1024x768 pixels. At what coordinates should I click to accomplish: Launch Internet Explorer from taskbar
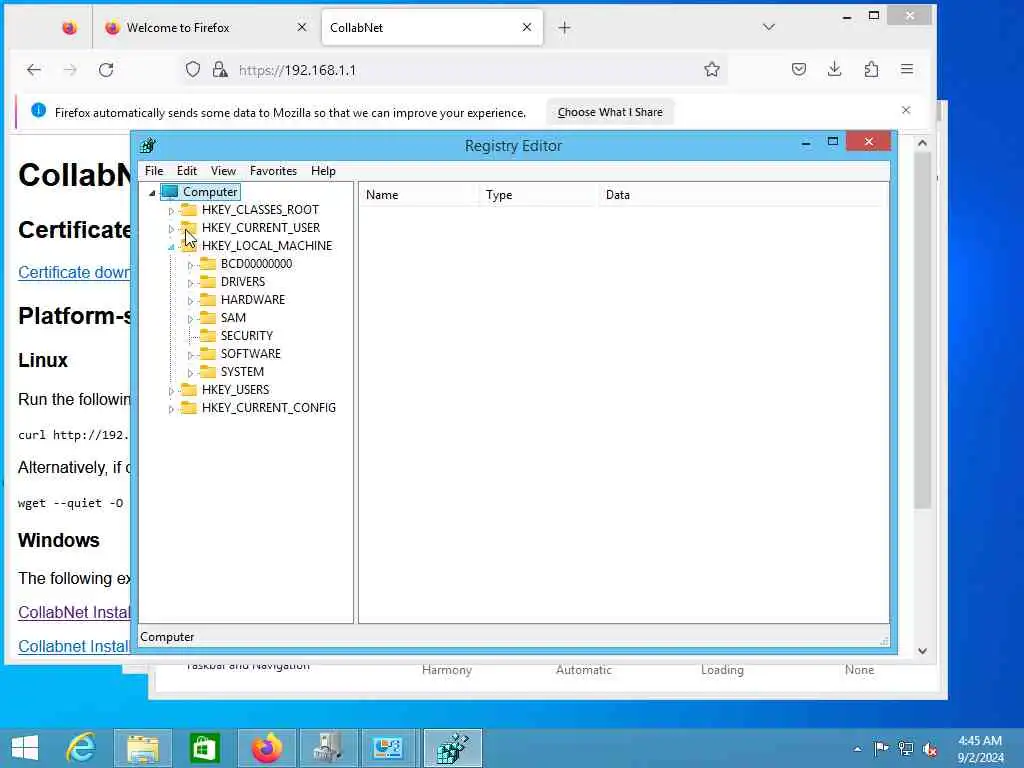coord(82,748)
